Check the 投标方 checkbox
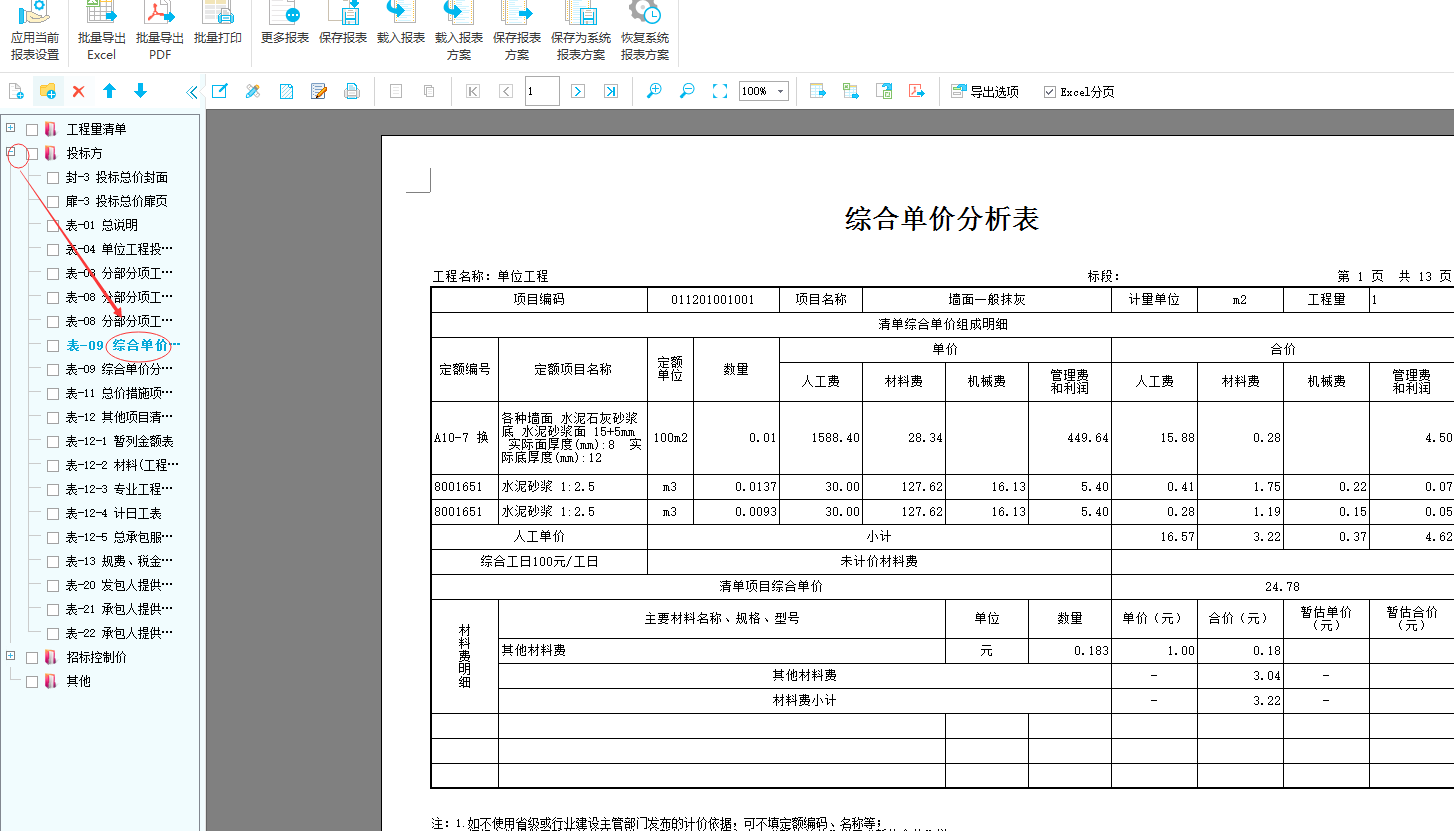This screenshot has height=831, width=1454. click(x=32, y=153)
